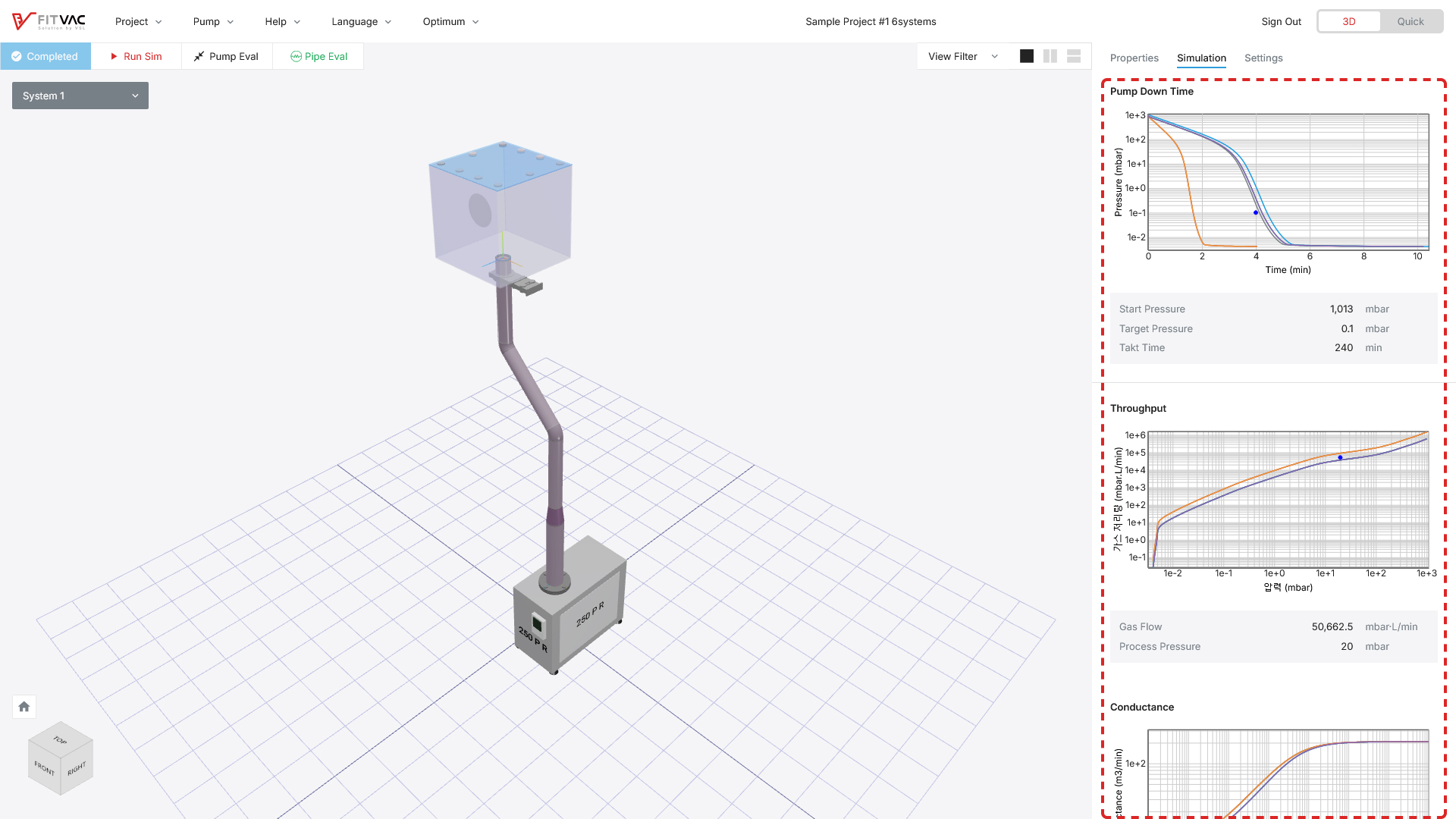Click Sign Out
The width and height of the screenshot is (1456, 819).
(x=1281, y=21)
